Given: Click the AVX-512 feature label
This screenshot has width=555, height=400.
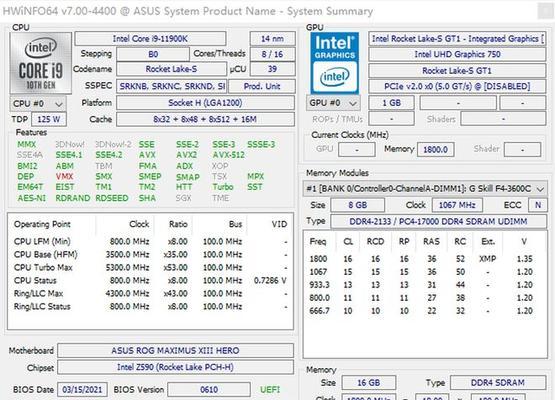Looking at the screenshot, I should click(228, 155).
